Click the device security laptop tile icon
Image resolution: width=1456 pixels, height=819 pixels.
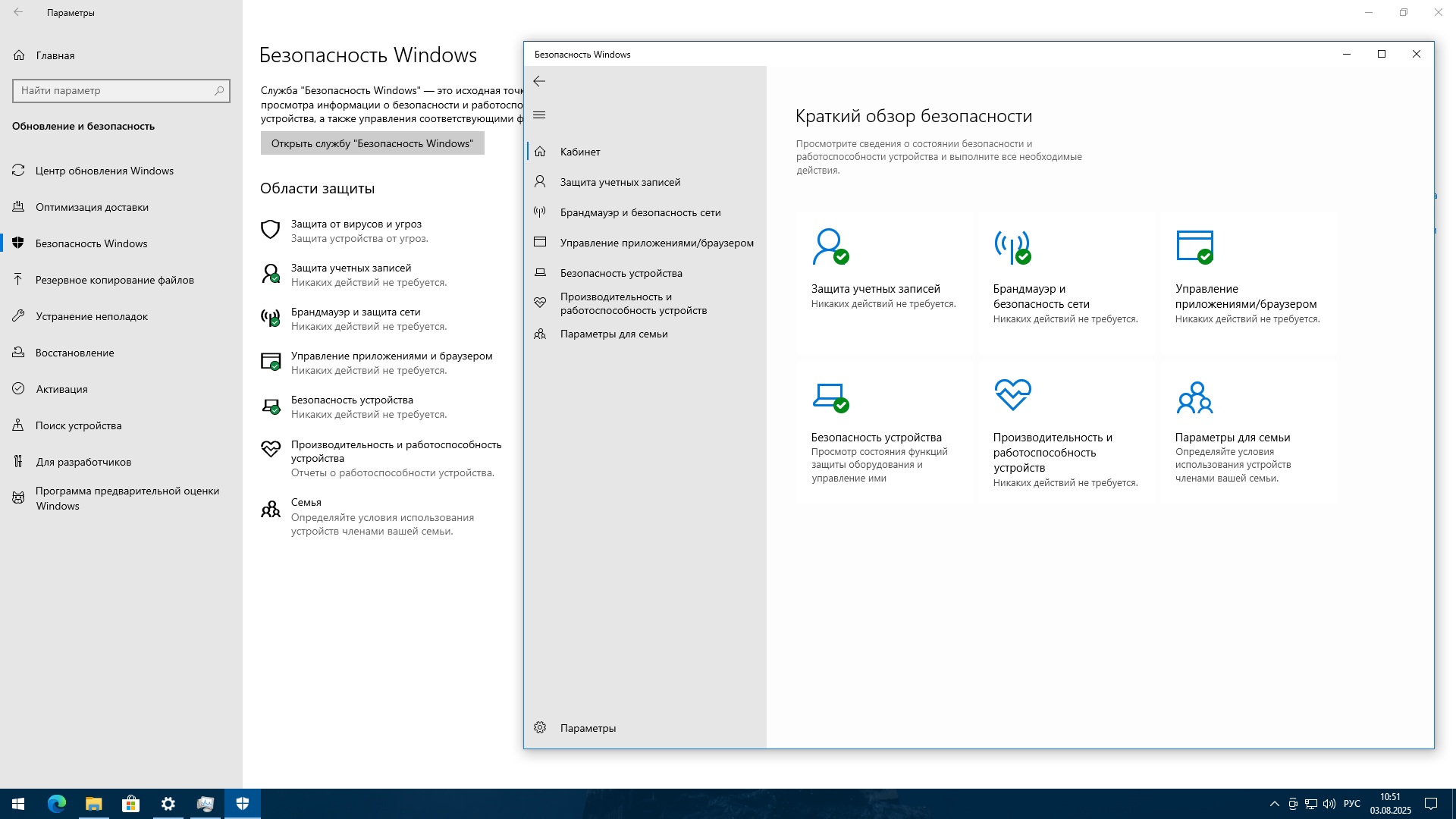(x=830, y=397)
